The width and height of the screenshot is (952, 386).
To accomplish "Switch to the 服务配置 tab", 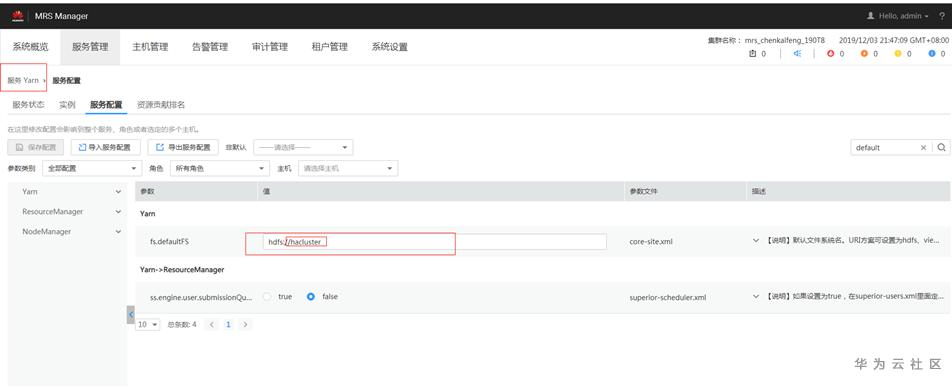I will pyautogui.click(x=106, y=104).
